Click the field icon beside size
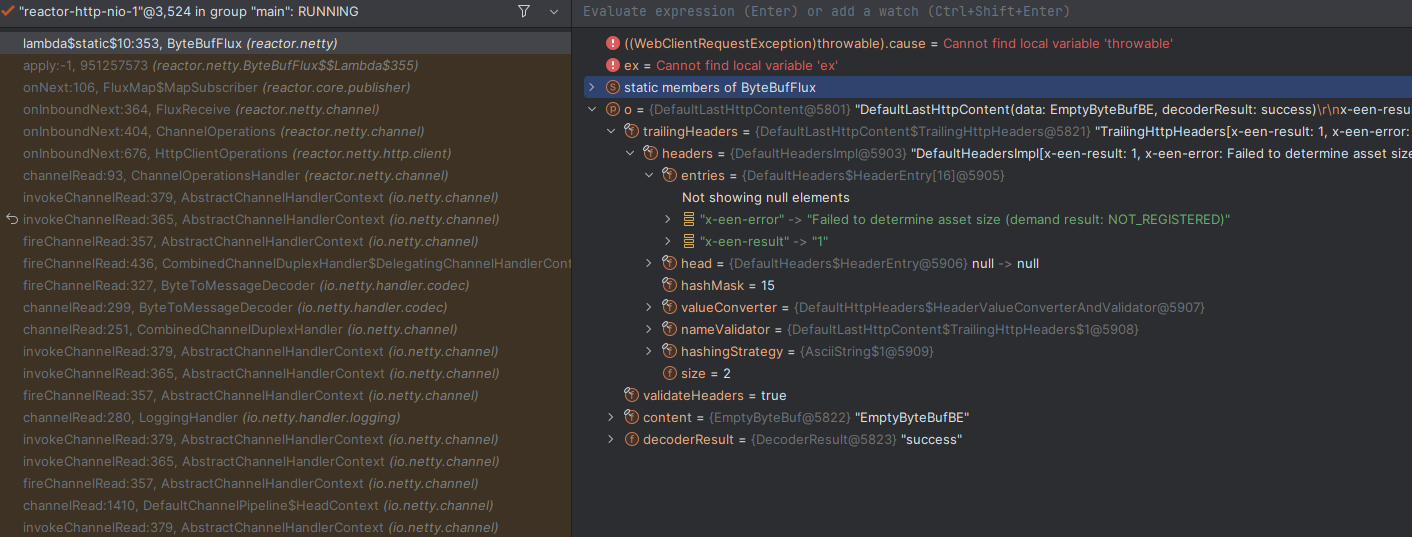 (x=670, y=374)
